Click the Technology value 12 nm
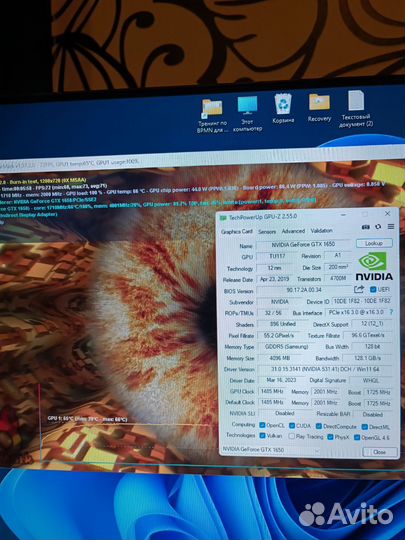405x540 pixels. (274, 268)
